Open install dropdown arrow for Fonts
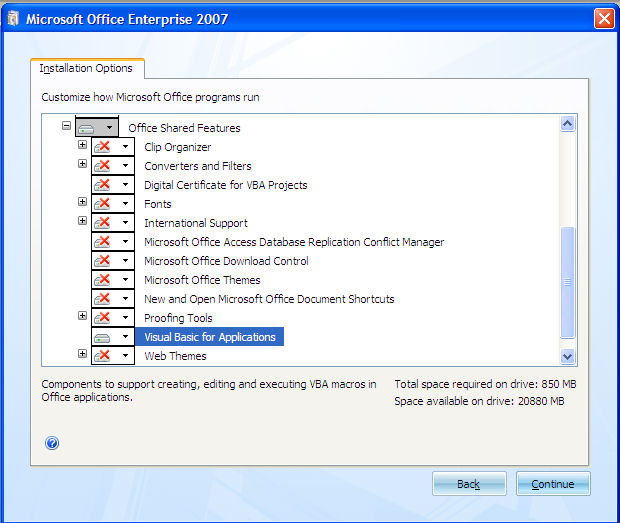This screenshot has height=523, width=620. point(125,204)
